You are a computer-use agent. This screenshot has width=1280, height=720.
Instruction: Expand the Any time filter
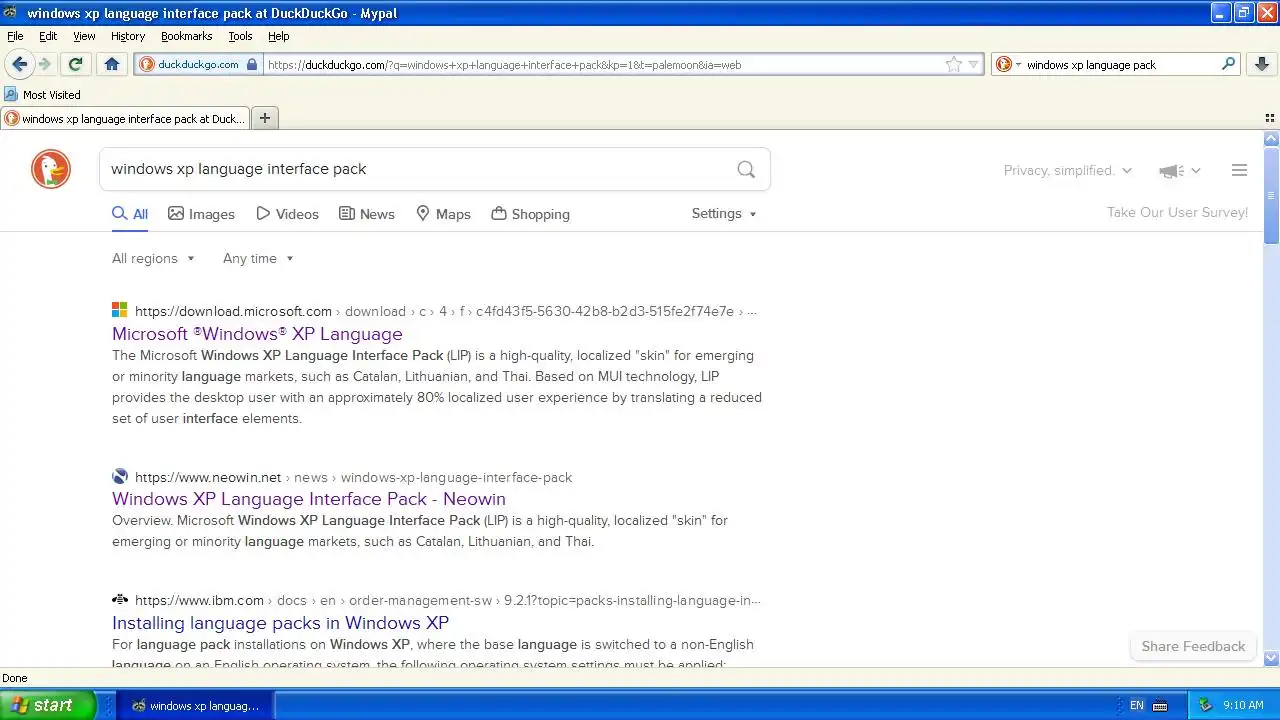[x=258, y=258]
